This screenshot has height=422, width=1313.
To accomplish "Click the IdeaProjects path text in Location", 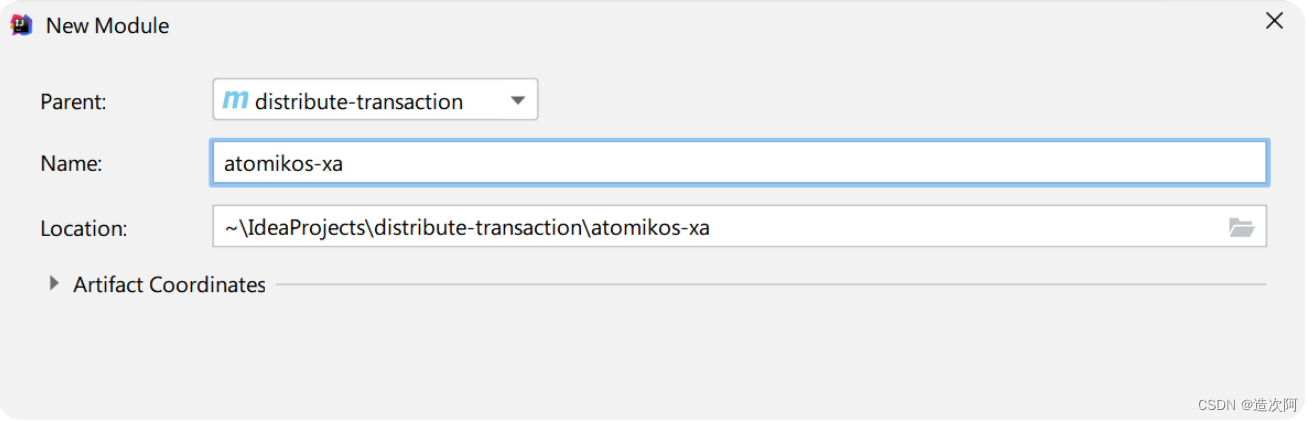I will pyautogui.click(x=307, y=228).
